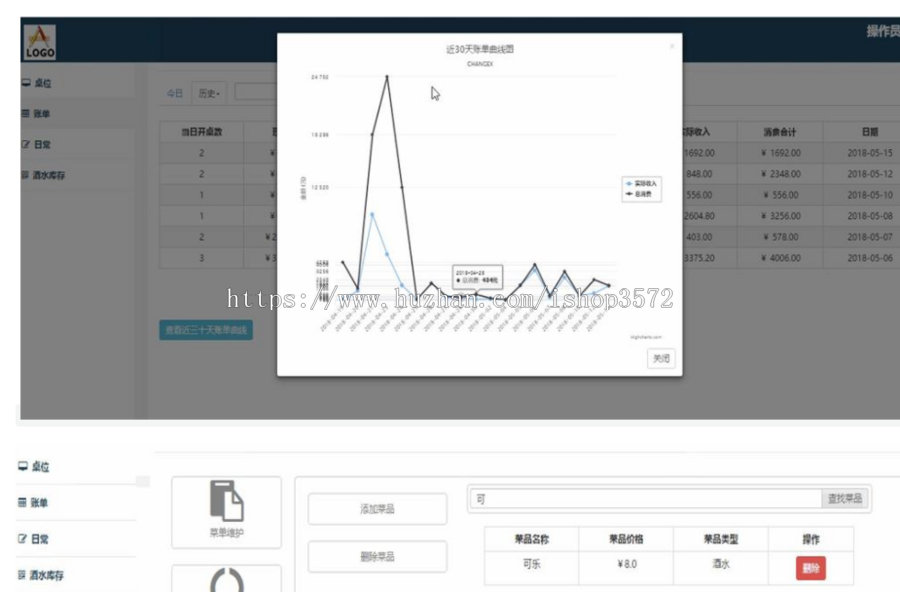Image resolution: width=900 pixels, height=592 pixels.
Task: Select 账单 text in the lower sidebar
Action: point(39,502)
